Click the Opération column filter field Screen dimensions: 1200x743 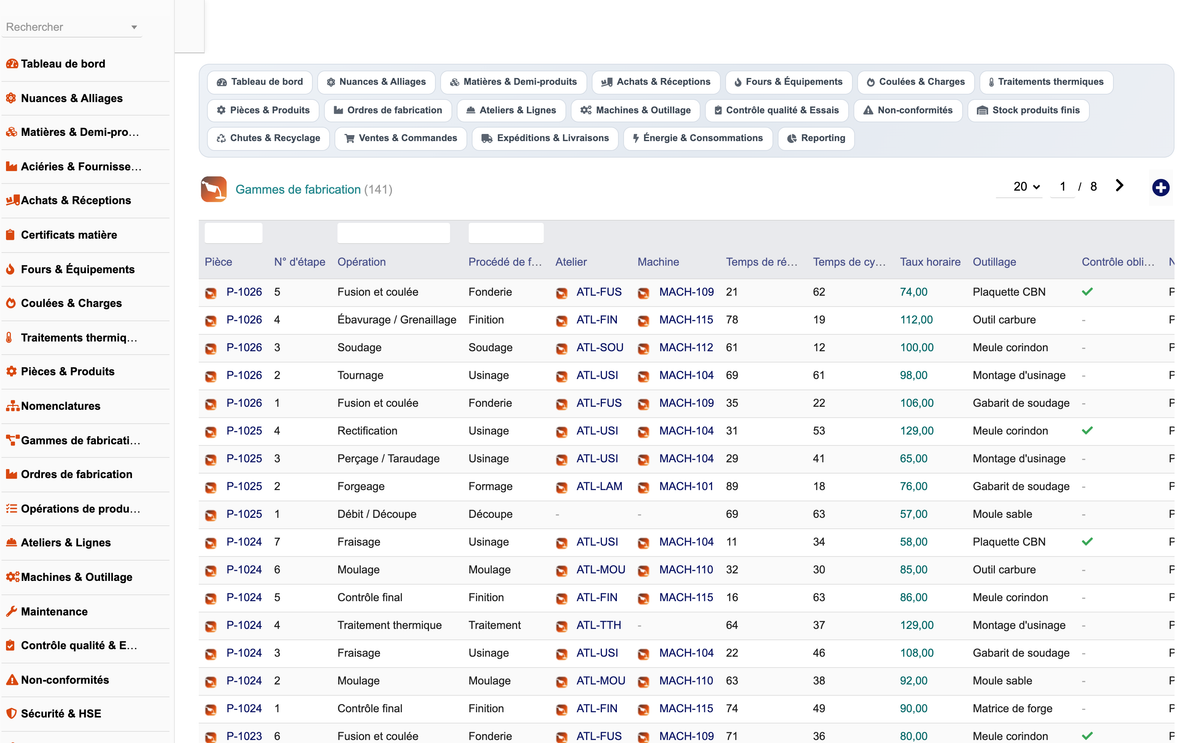[394, 233]
